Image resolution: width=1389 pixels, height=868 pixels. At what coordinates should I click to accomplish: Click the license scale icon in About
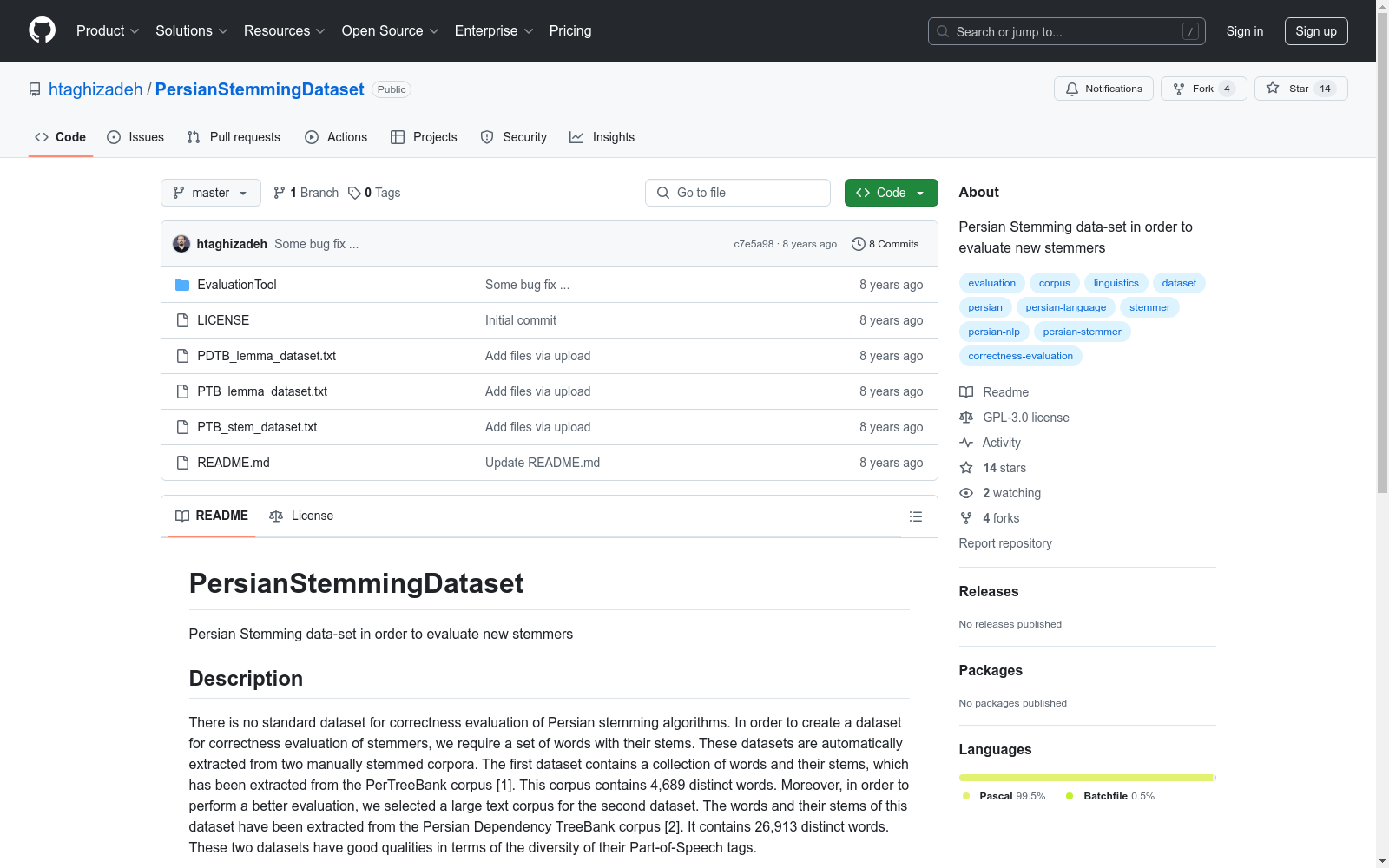(966, 418)
